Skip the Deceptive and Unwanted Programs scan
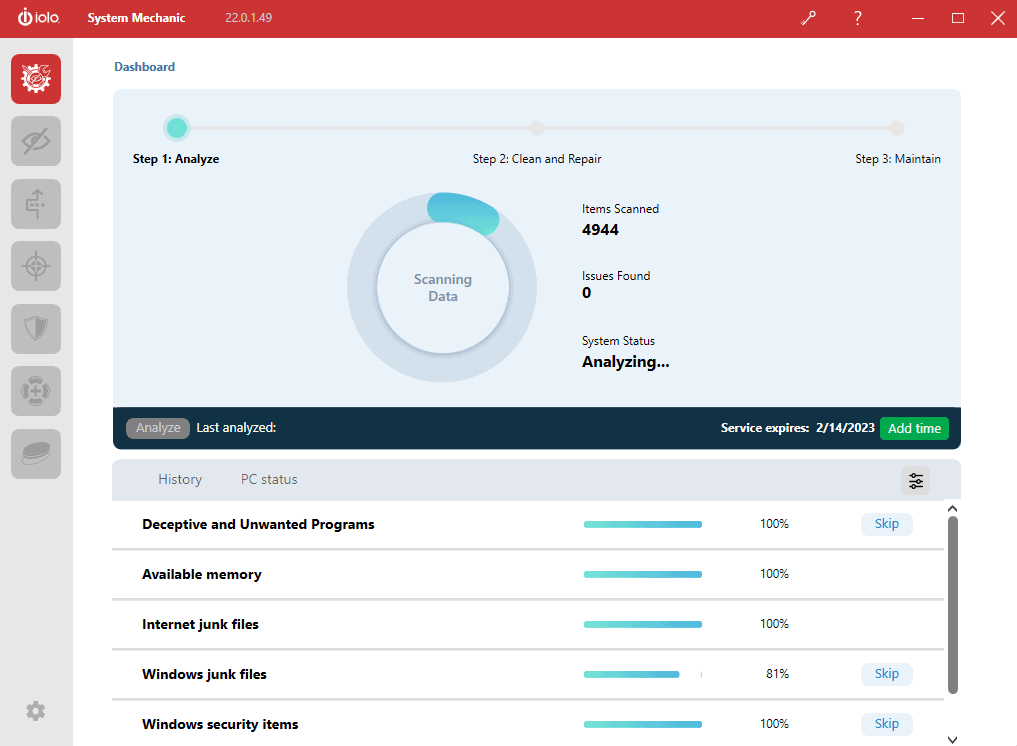Viewport: 1017px width, 746px height. 886,523
